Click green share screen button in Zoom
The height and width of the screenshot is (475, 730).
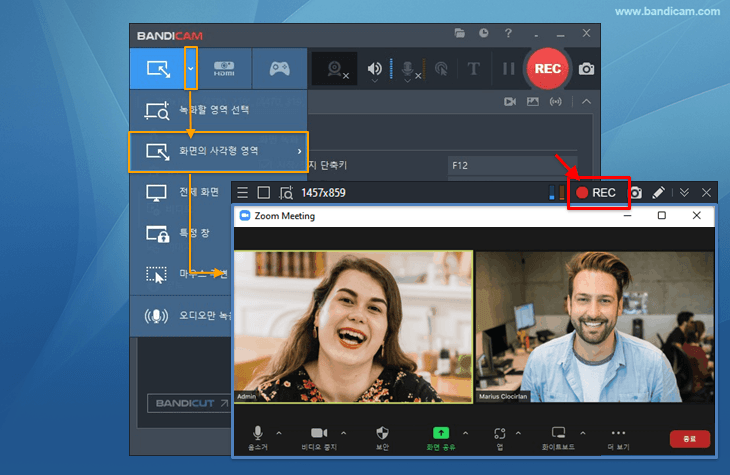click(x=441, y=433)
